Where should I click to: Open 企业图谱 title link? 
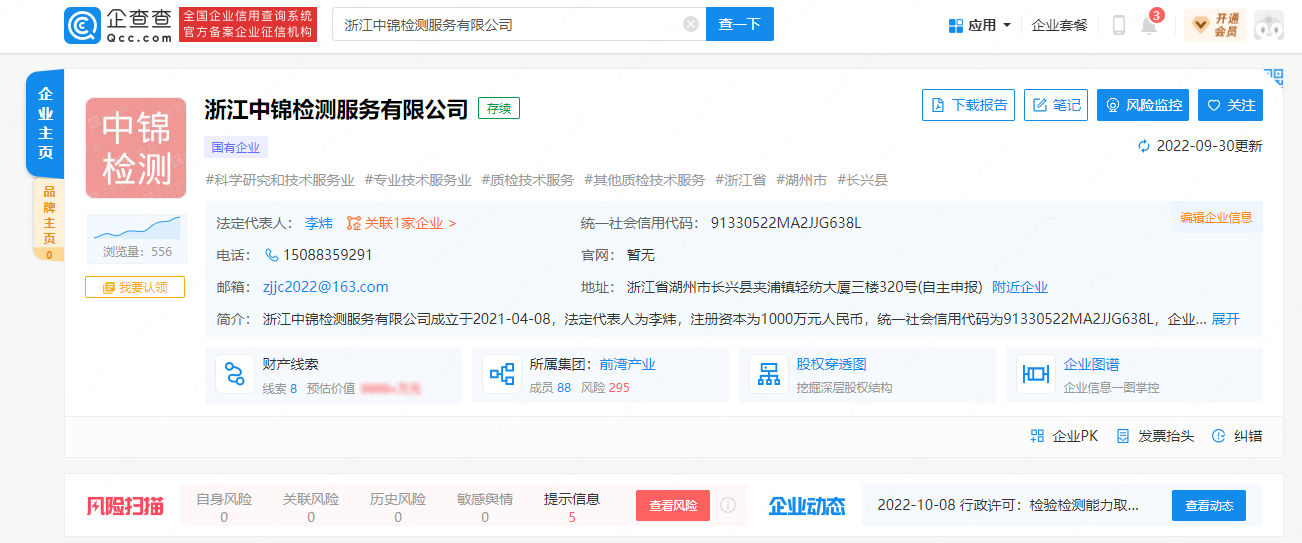point(1092,365)
